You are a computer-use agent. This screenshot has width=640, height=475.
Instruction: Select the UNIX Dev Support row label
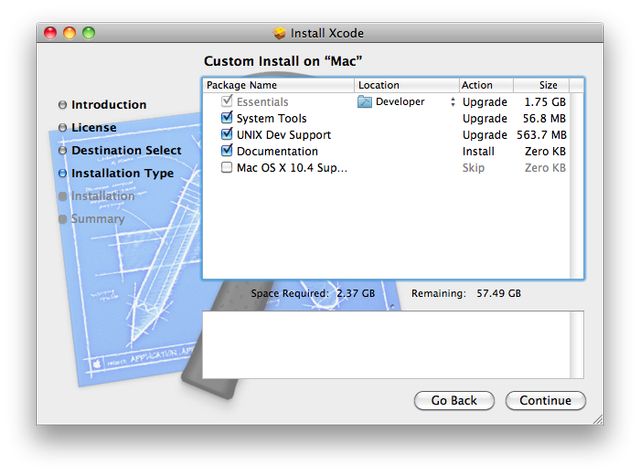pos(284,135)
